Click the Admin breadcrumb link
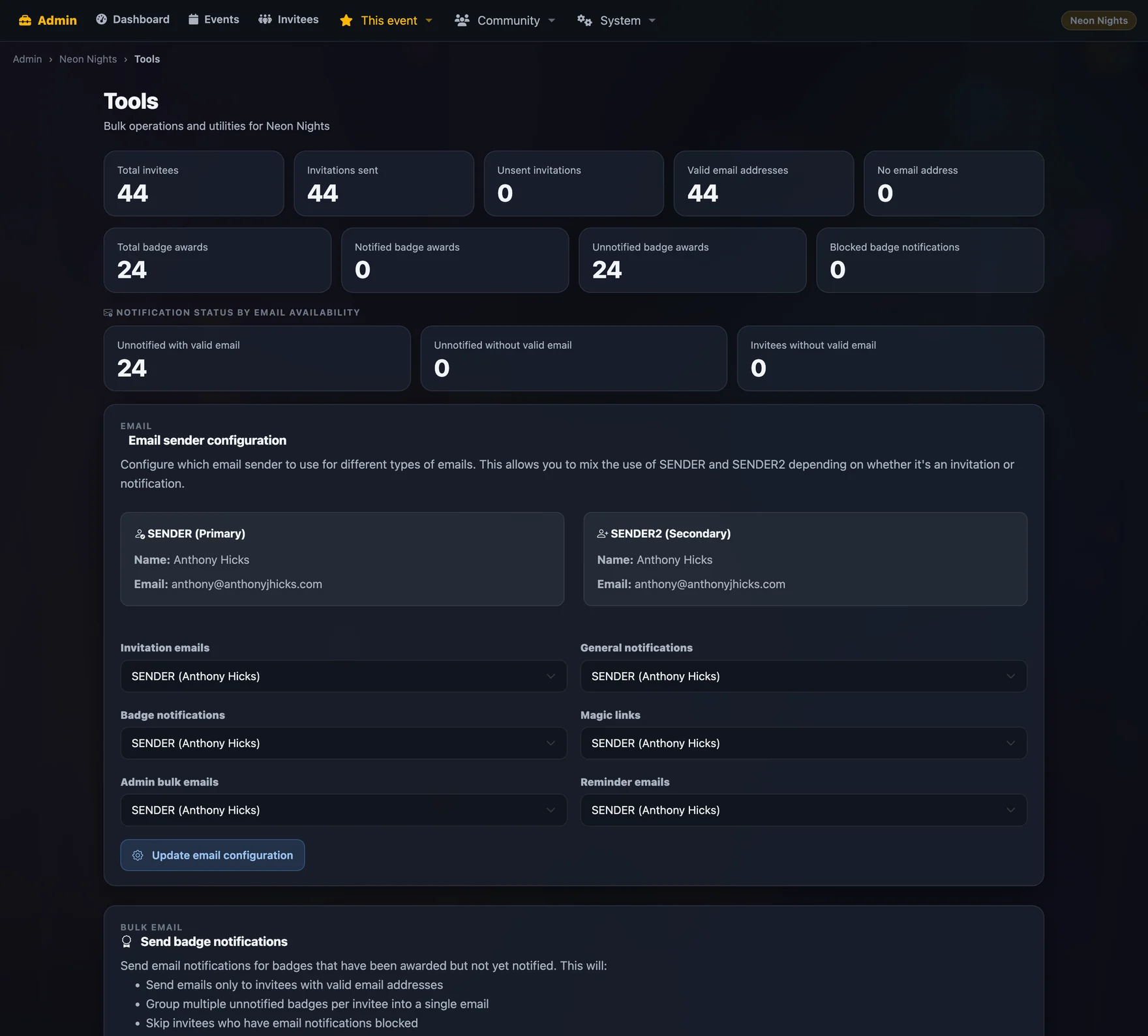Screen dimensions: 1148x1036 [x=27, y=59]
